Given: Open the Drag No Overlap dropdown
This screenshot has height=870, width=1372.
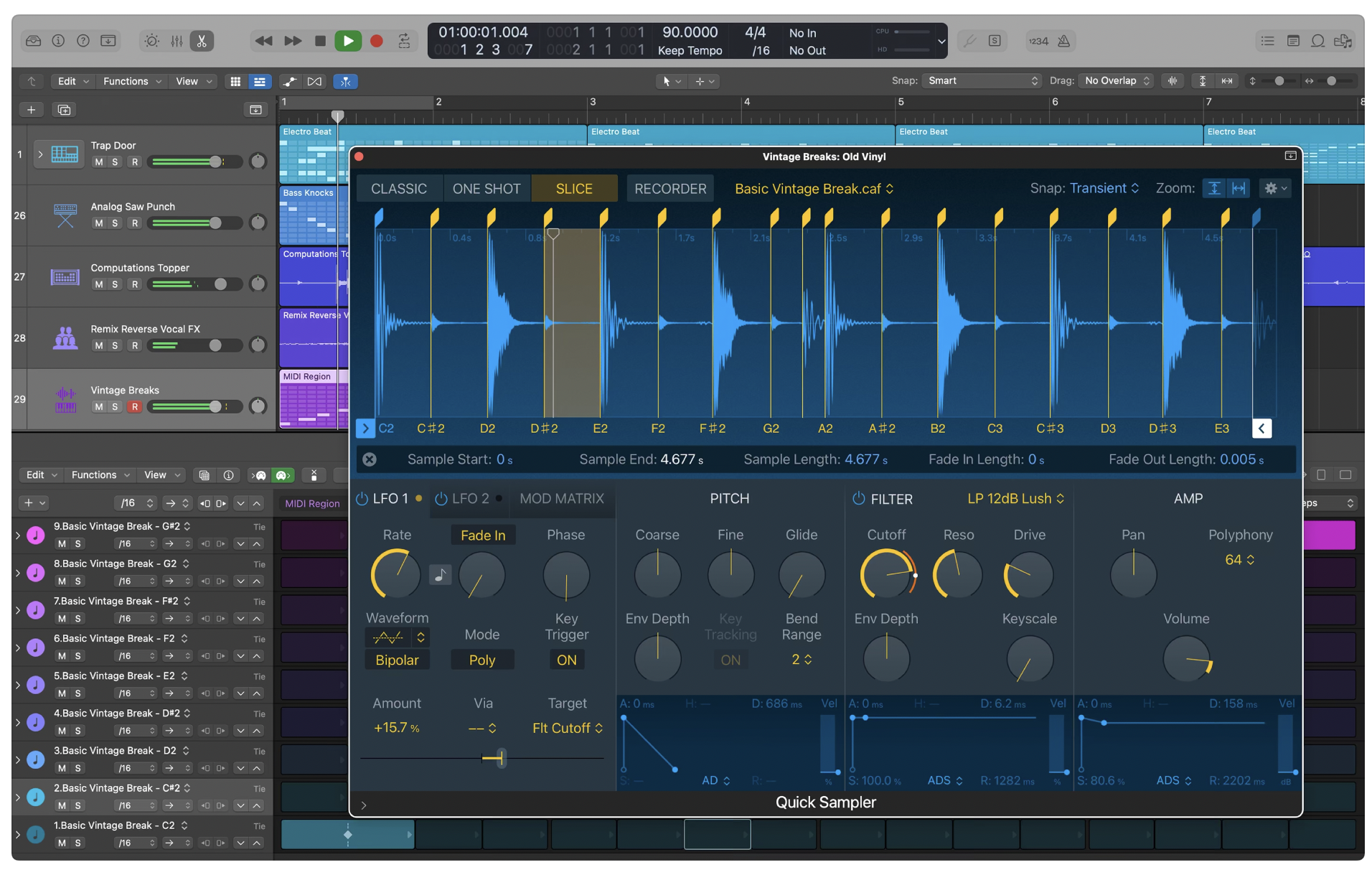Looking at the screenshot, I should click(1117, 80).
